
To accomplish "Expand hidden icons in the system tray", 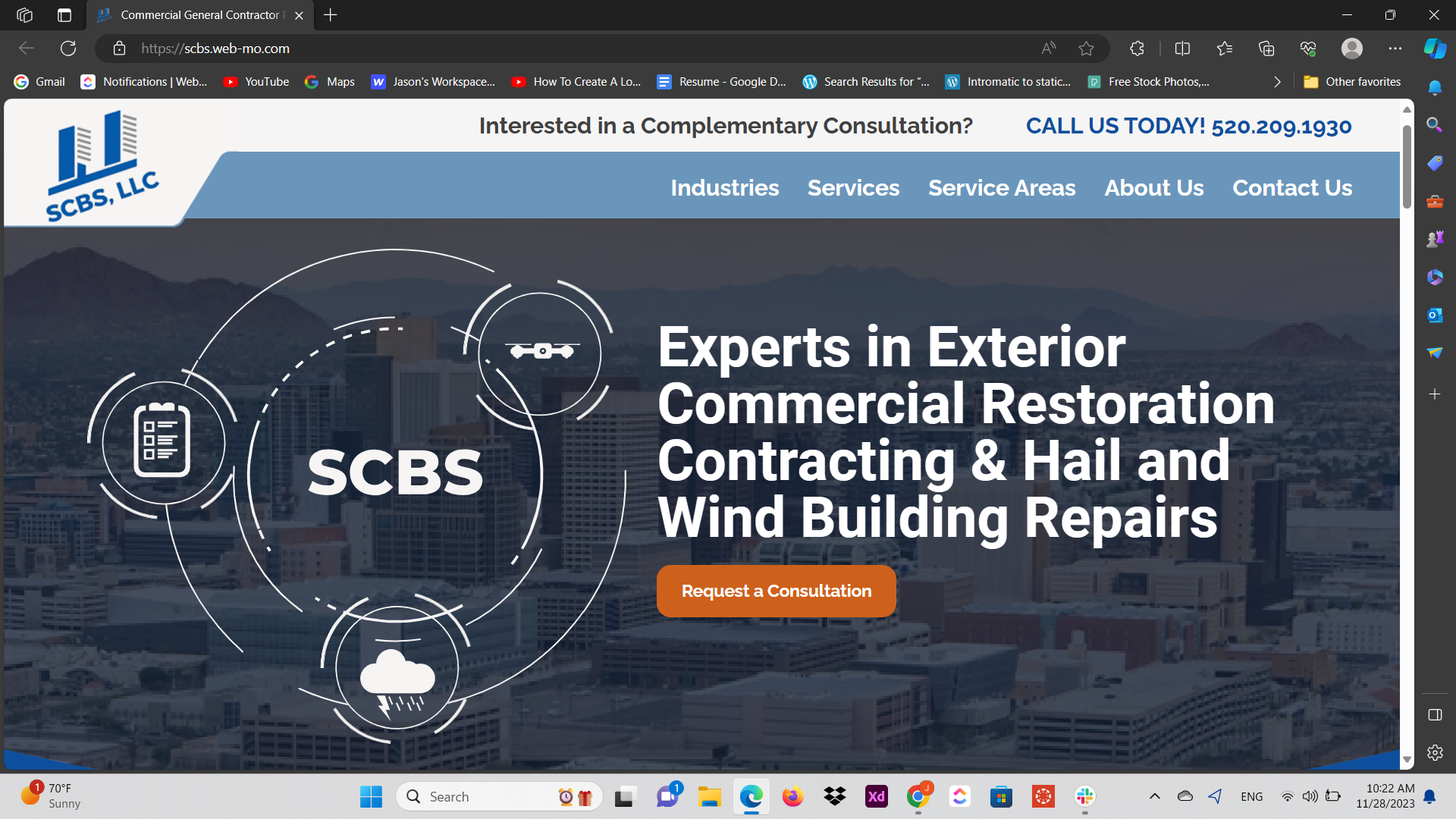I will coord(1155,796).
